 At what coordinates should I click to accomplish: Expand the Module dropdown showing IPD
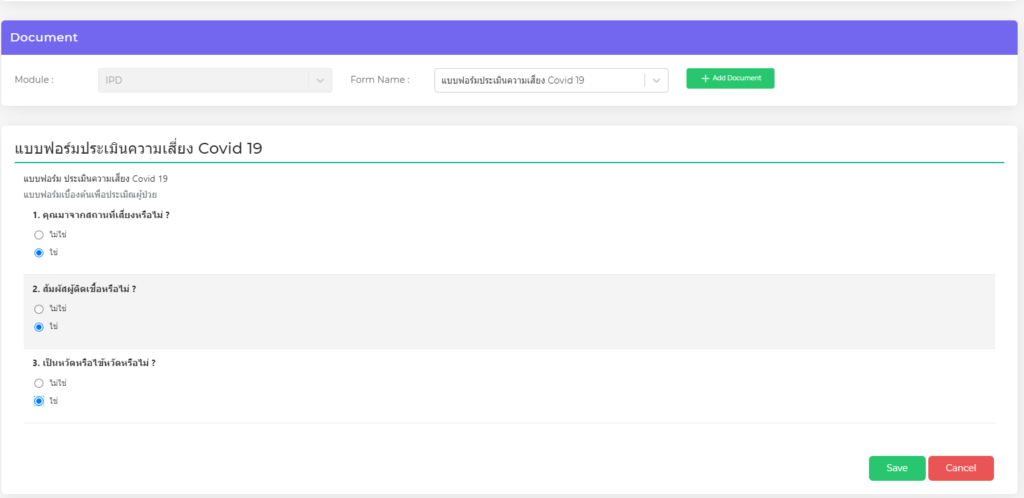[x=205, y=80]
